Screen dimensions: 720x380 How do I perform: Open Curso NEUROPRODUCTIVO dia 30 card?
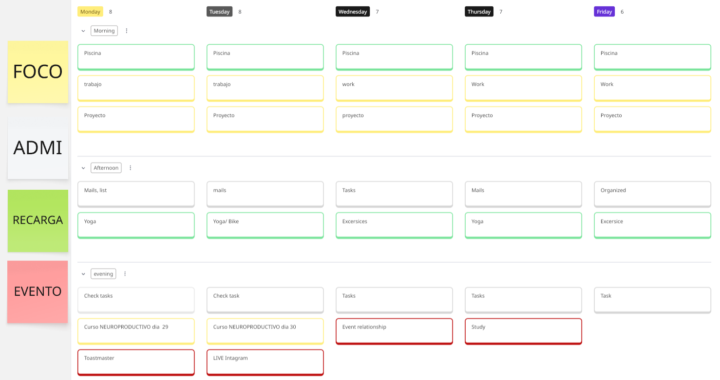pyautogui.click(x=265, y=331)
